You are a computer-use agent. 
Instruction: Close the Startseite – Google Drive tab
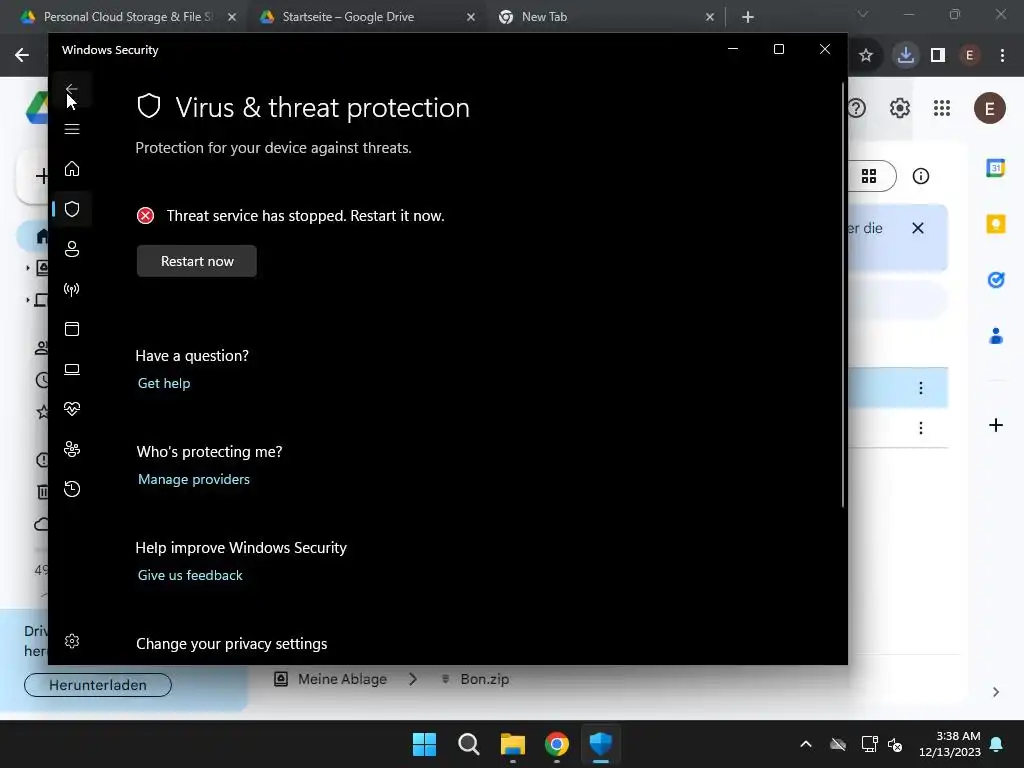(471, 18)
